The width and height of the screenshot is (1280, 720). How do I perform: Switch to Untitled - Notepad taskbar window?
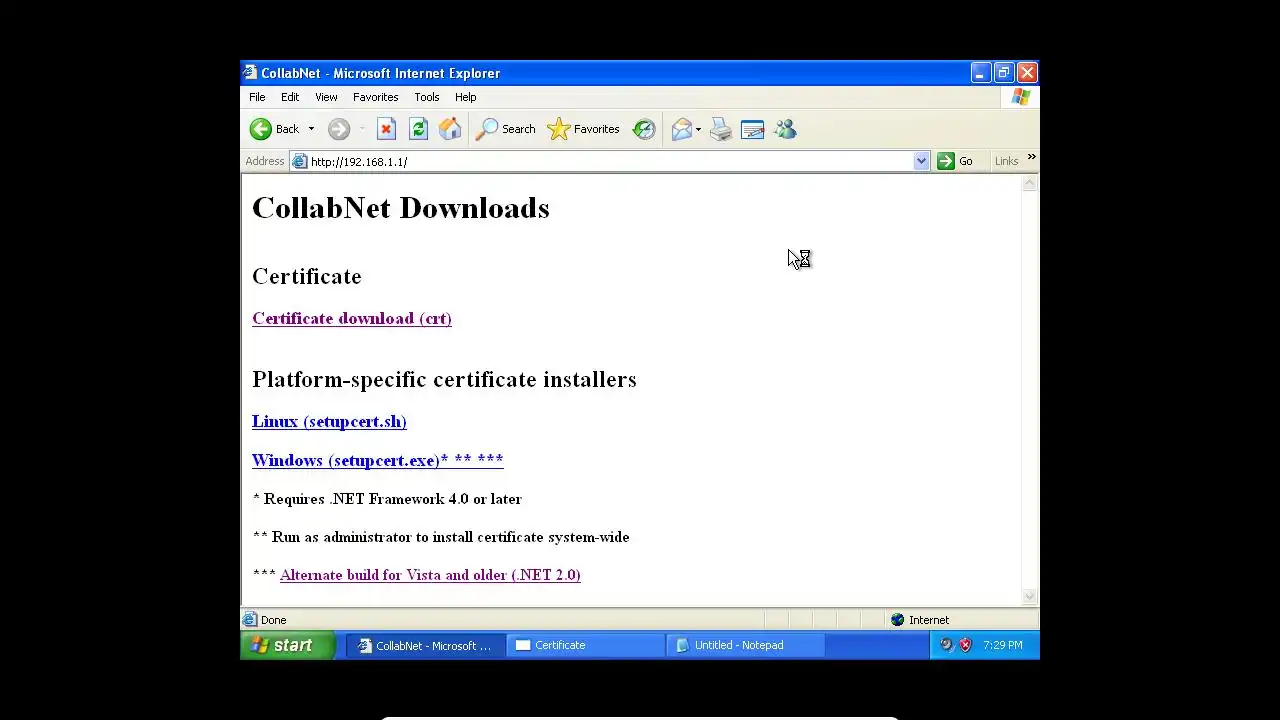pos(745,645)
